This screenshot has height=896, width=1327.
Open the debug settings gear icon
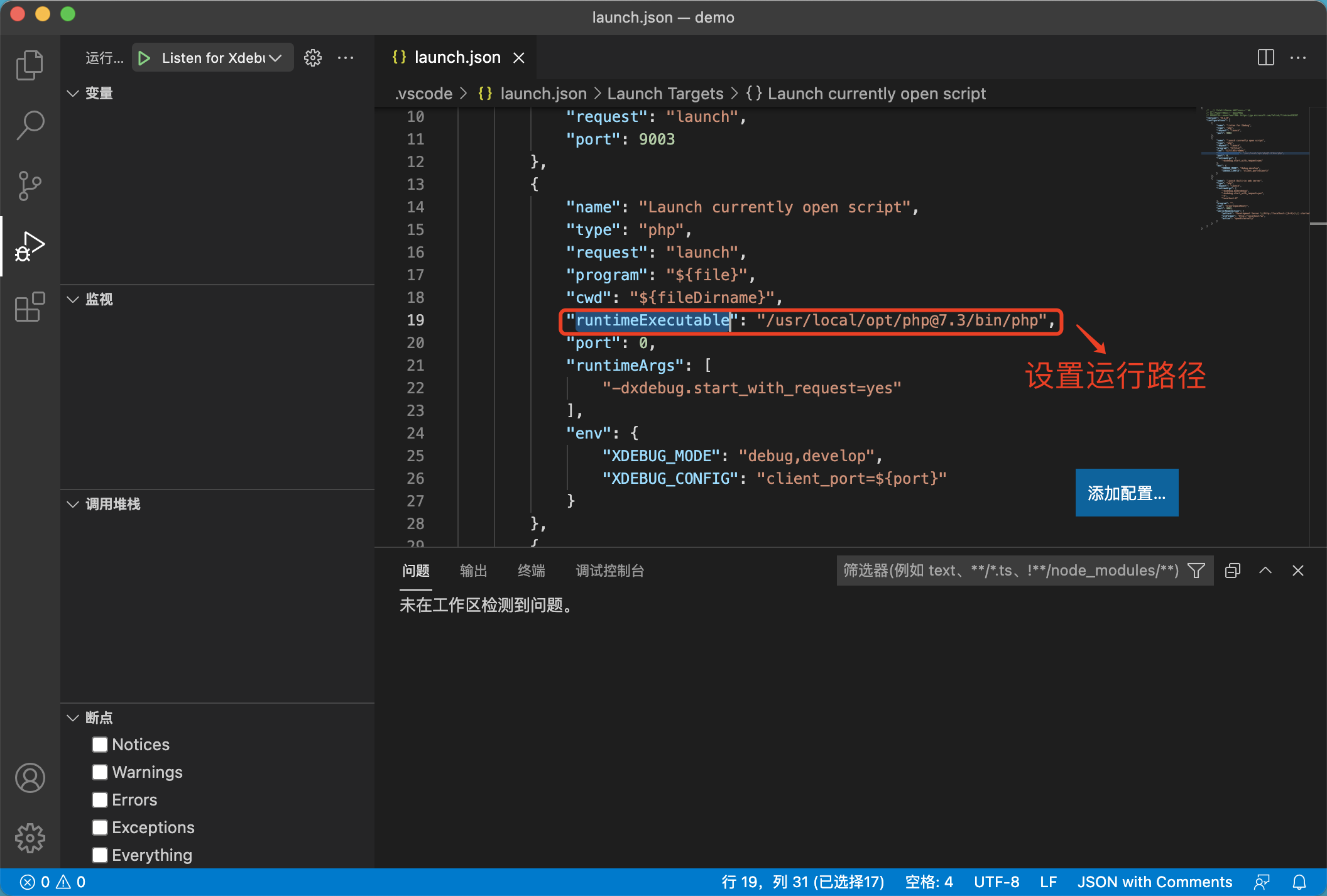312,57
